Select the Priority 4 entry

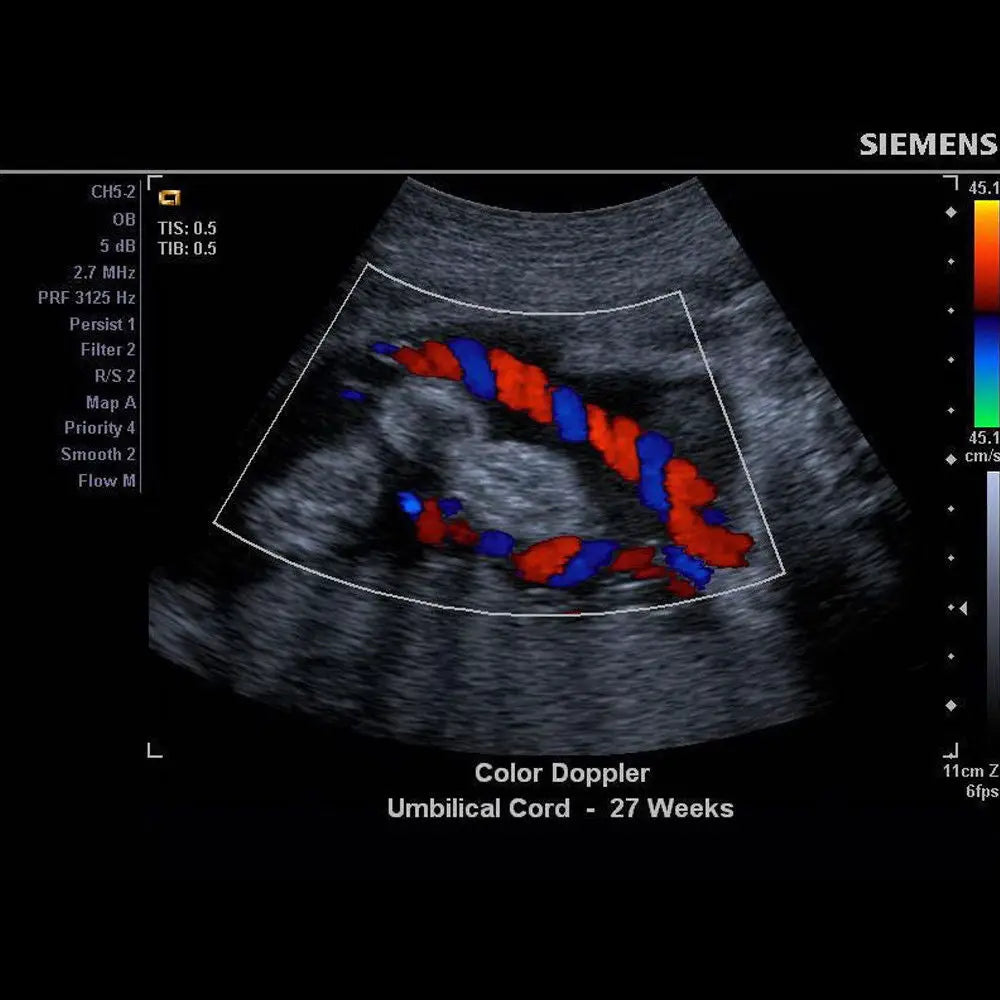tap(101, 428)
